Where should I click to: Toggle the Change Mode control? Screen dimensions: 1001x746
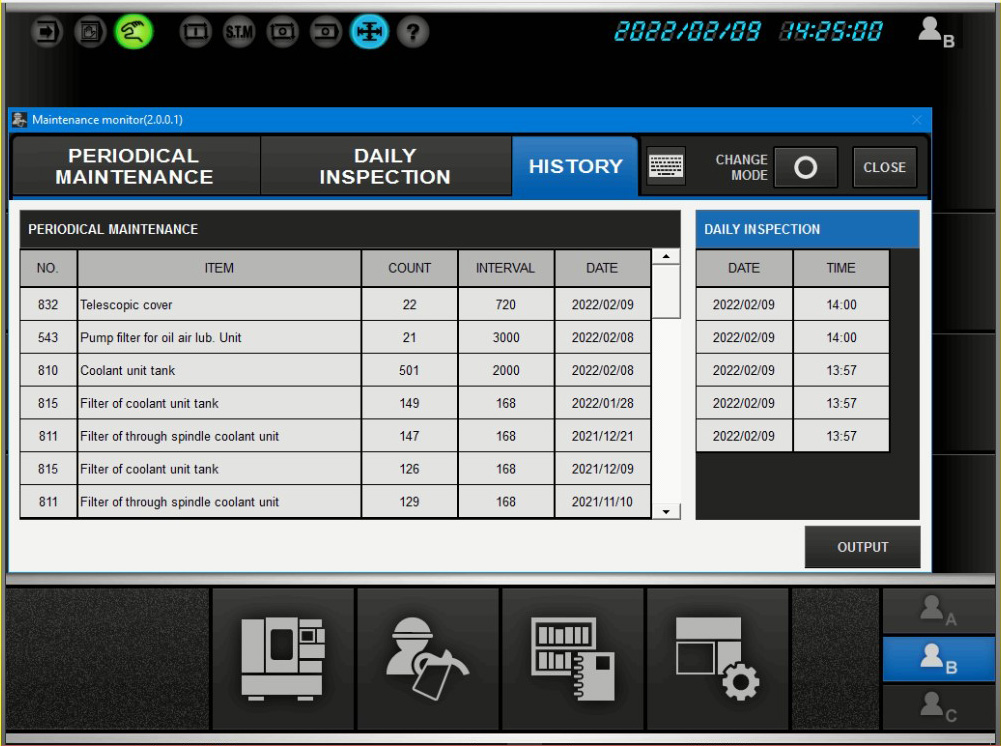click(805, 167)
